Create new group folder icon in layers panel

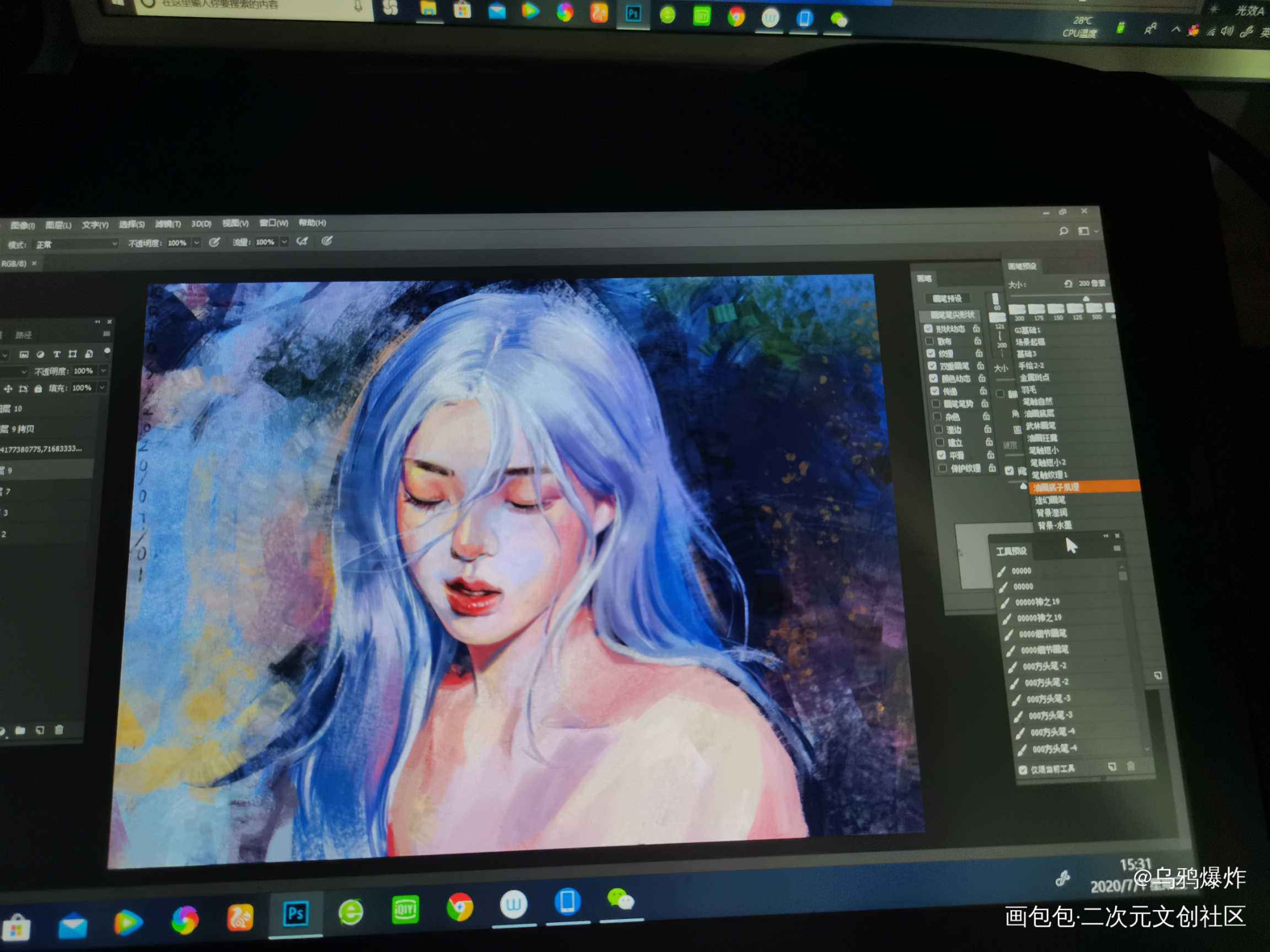click(x=20, y=731)
